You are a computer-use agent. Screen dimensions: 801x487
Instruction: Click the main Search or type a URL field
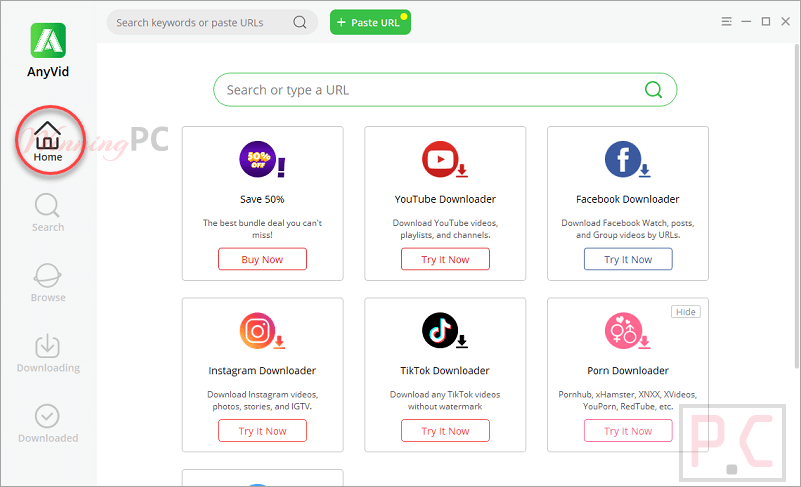point(445,90)
